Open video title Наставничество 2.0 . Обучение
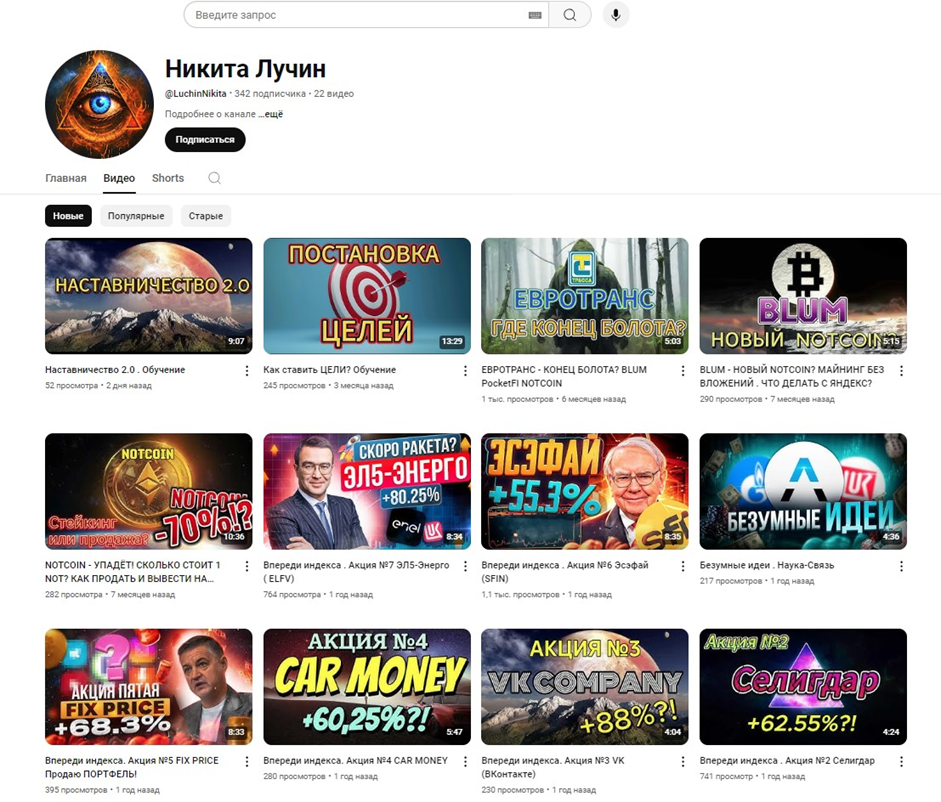The width and height of the screenshot is (941, 802). coord(115,370)
